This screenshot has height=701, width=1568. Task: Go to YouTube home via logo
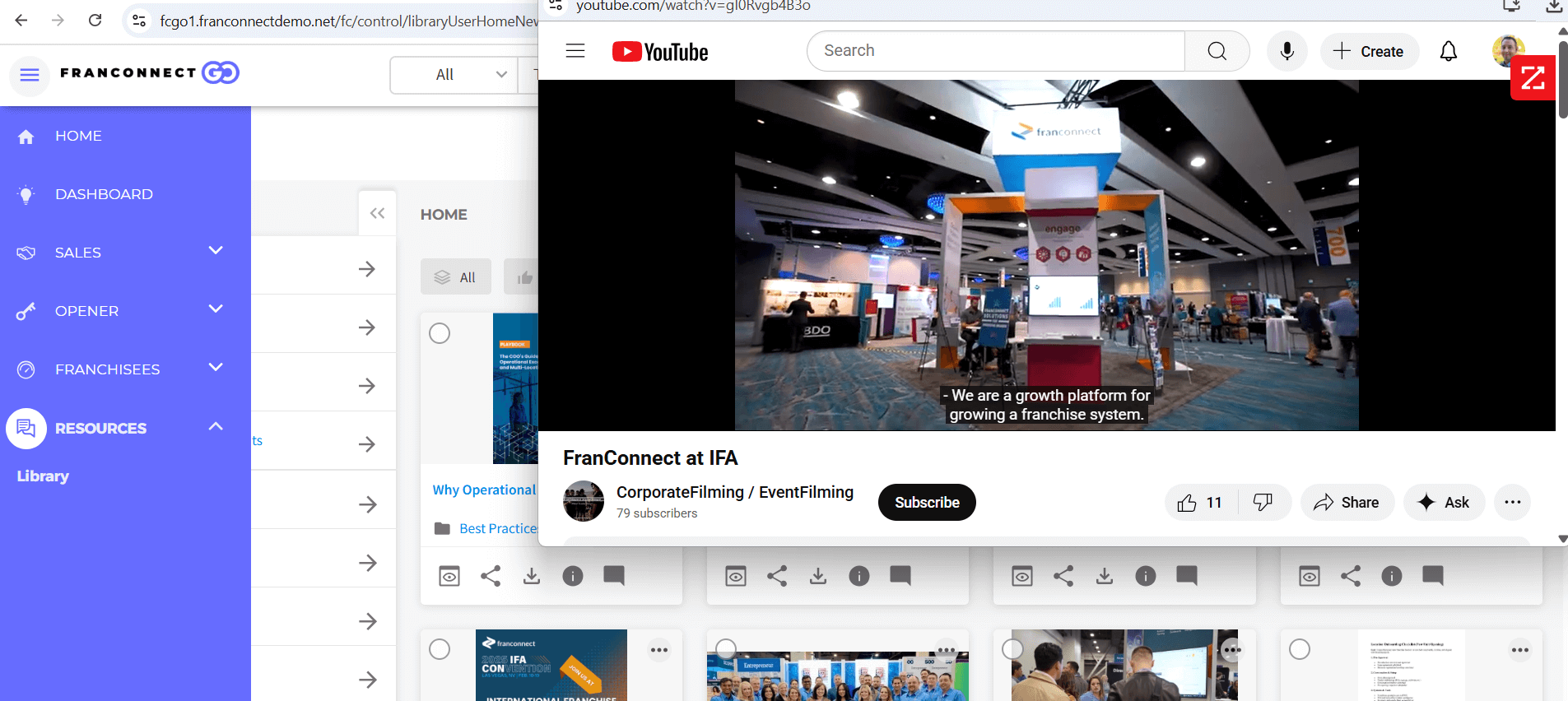tap(660, 52)
